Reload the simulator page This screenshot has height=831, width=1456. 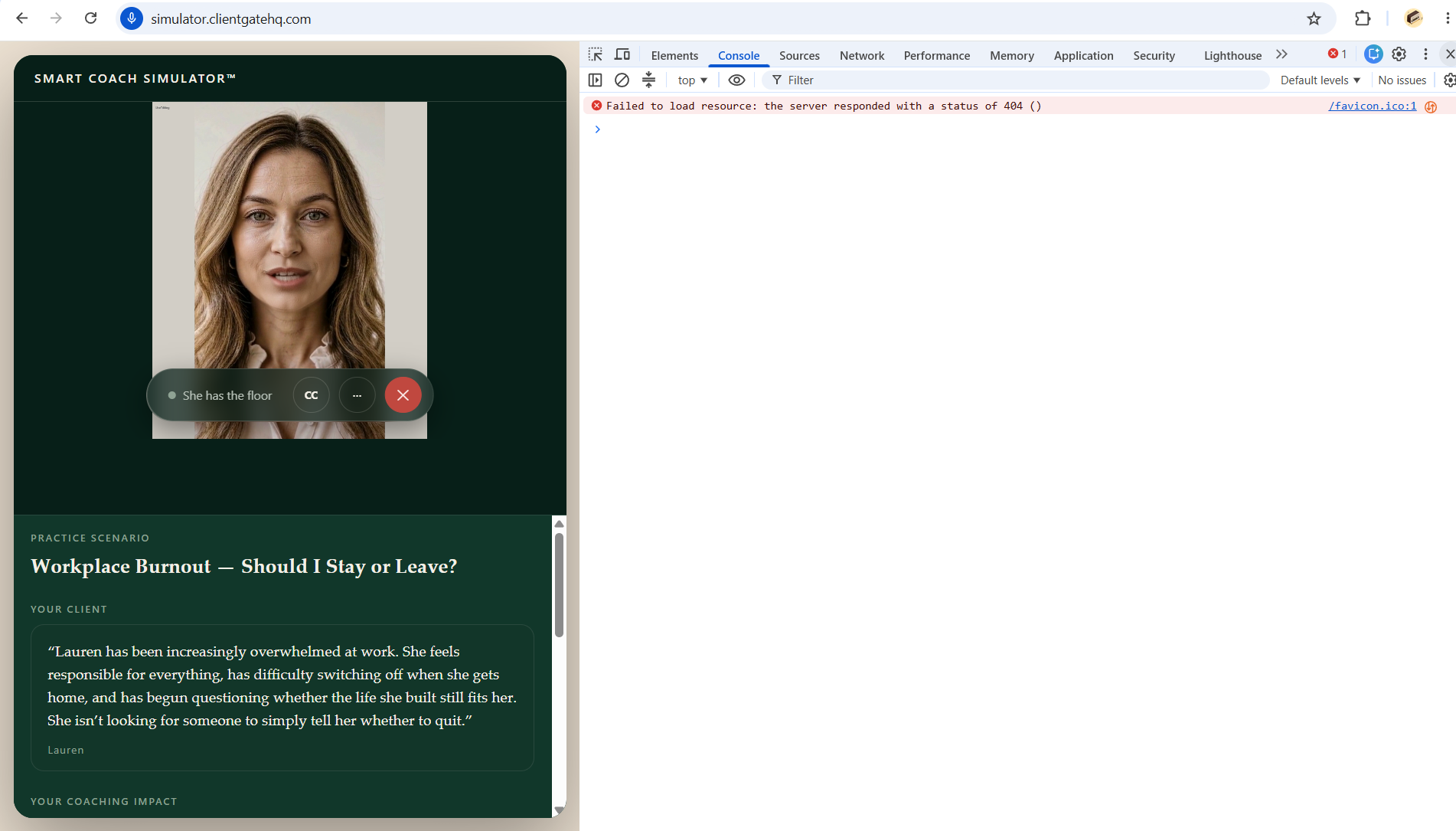[x=90, y=18]
